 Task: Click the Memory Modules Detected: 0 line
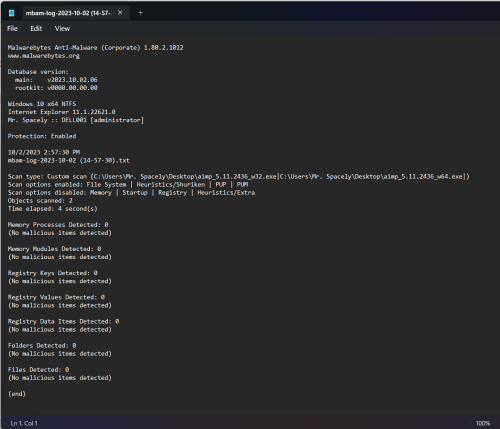pos(54,249)
